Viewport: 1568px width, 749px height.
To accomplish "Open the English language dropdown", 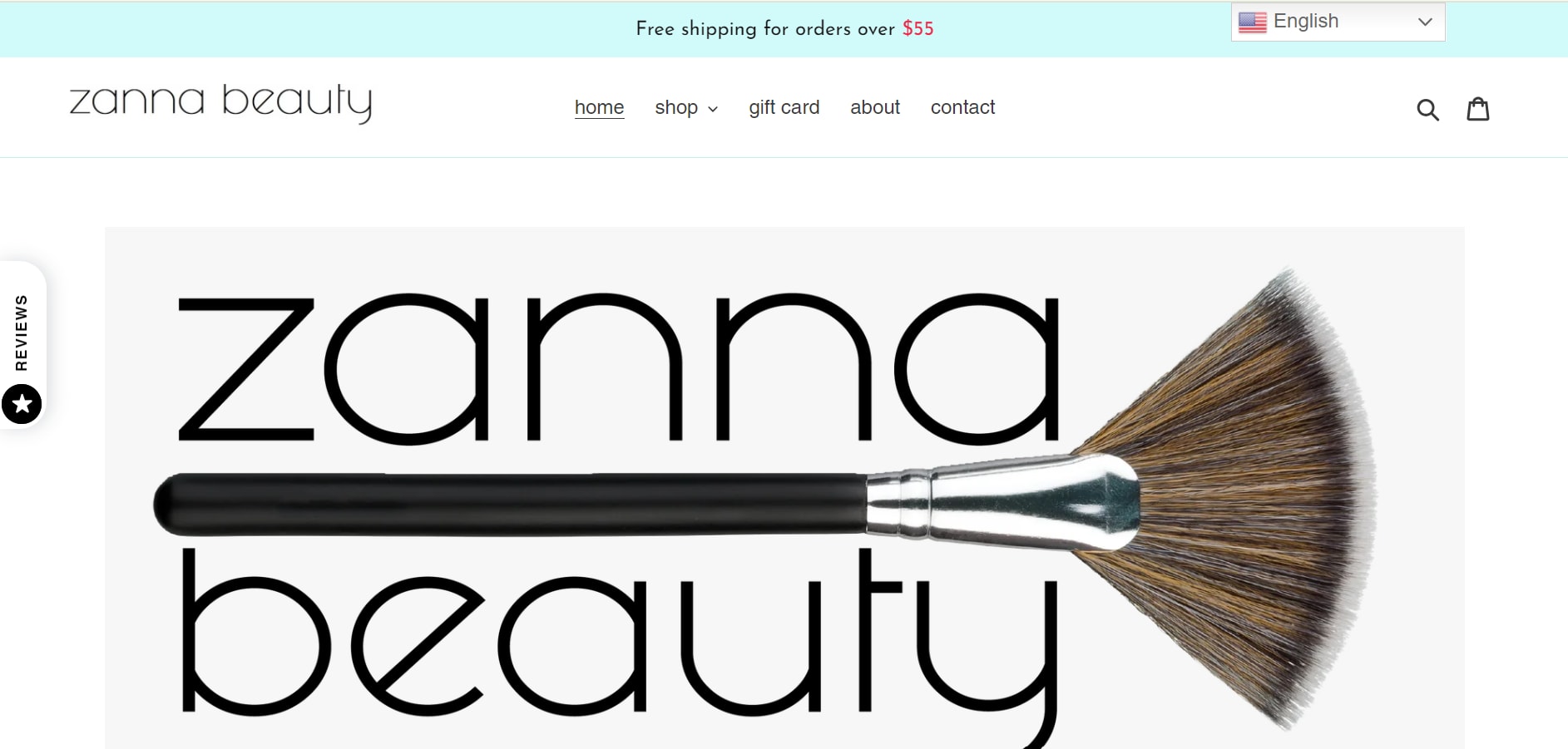I will (1338, 22).
